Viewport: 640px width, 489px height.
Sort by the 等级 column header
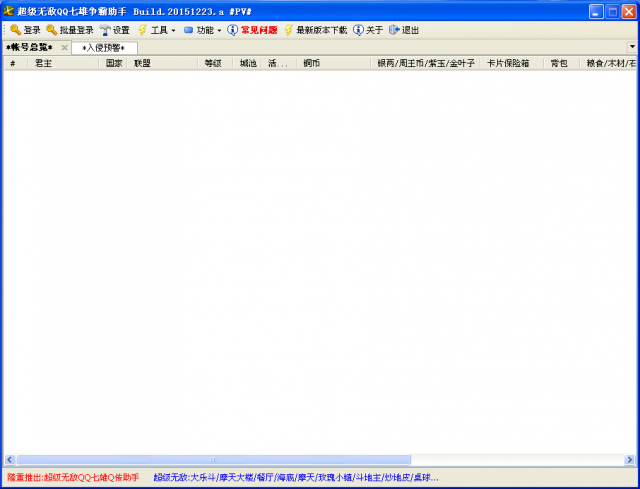point(212,63)
